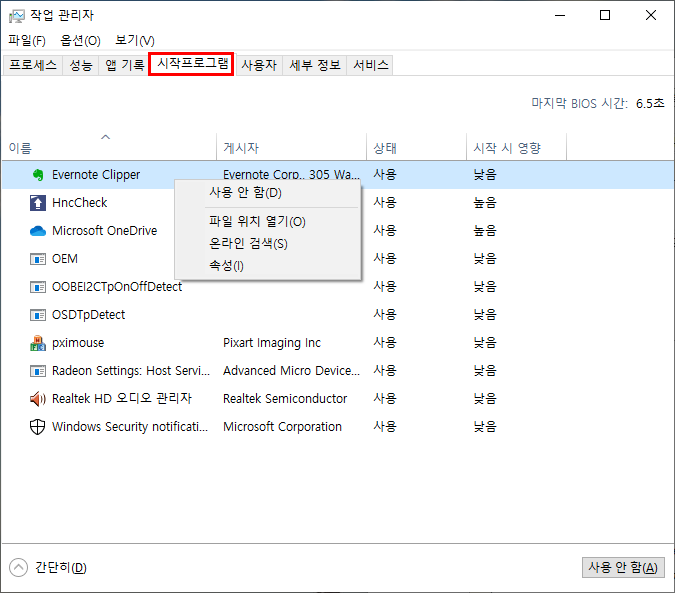The width and height of the screenshot is (675, 593).
Task: Select the OEM row name
Action: (65, 259)
